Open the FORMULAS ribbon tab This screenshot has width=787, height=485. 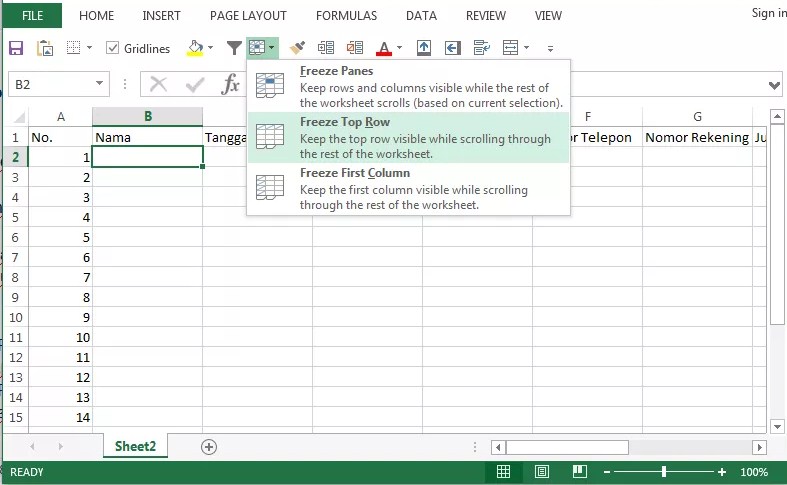(346, 16)
